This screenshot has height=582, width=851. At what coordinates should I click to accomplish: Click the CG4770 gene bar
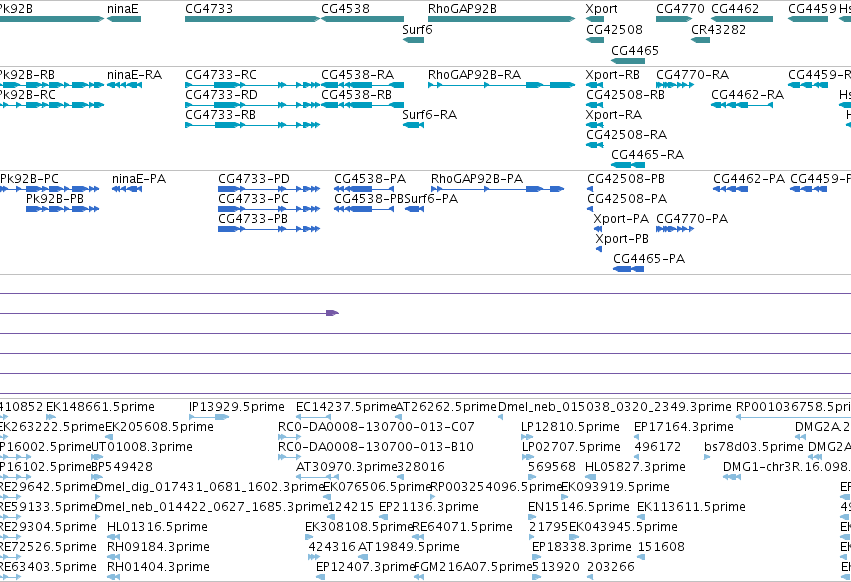674,19
